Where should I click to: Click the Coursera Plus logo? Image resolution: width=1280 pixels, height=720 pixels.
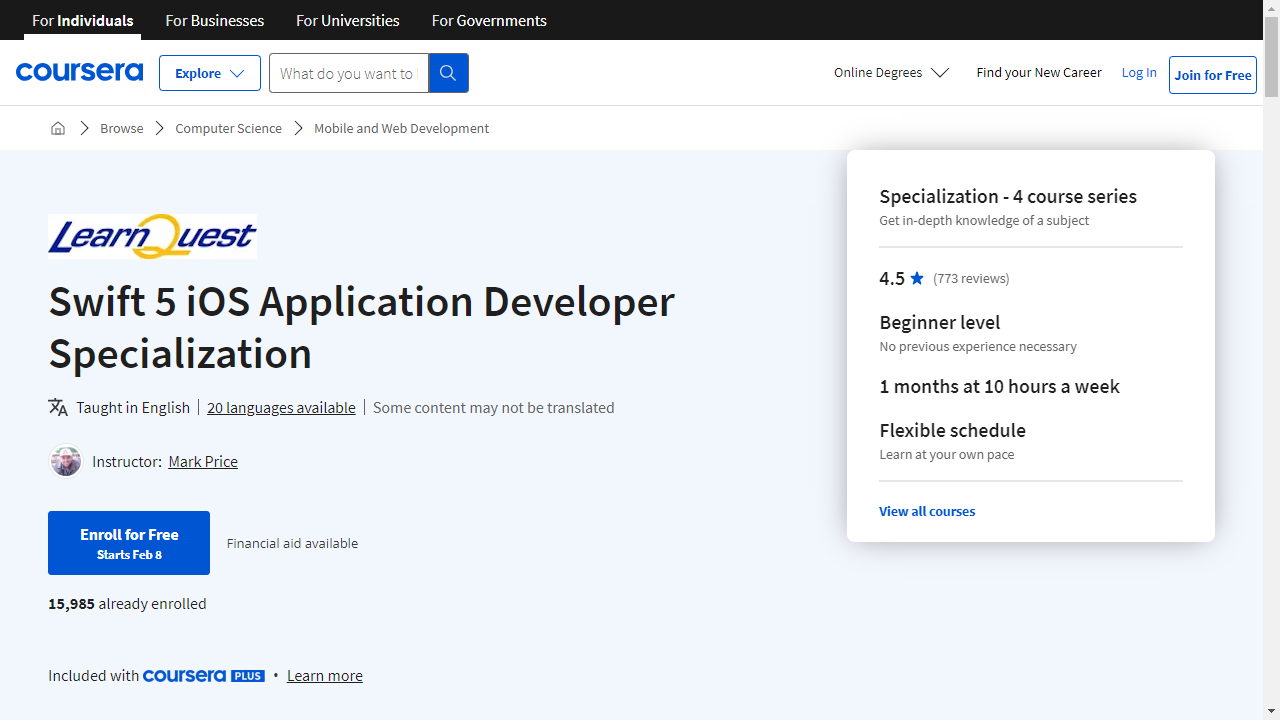coord(204,676)
